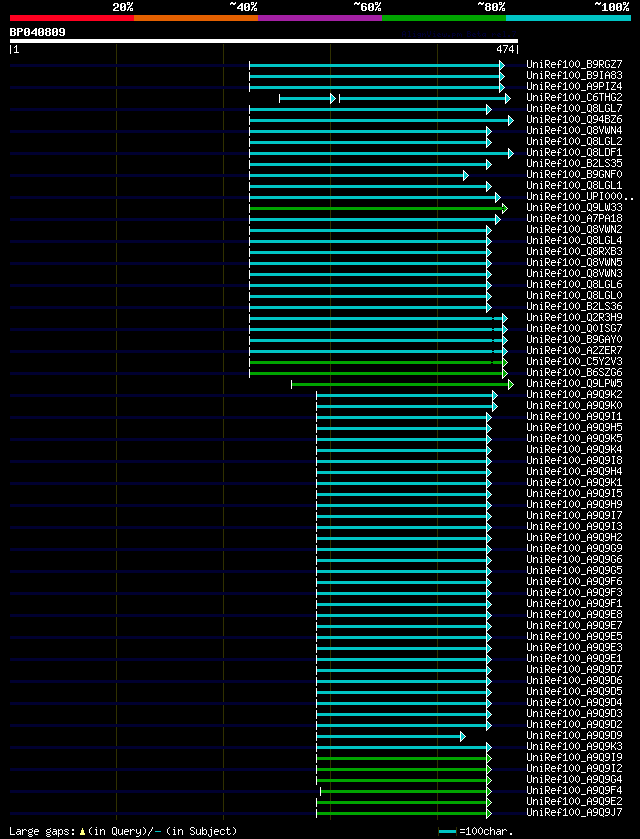Select the UniRef100_A9Q9K5 label
The height and width of the screenshot is (839, 640).
click(x=574, y=438)
